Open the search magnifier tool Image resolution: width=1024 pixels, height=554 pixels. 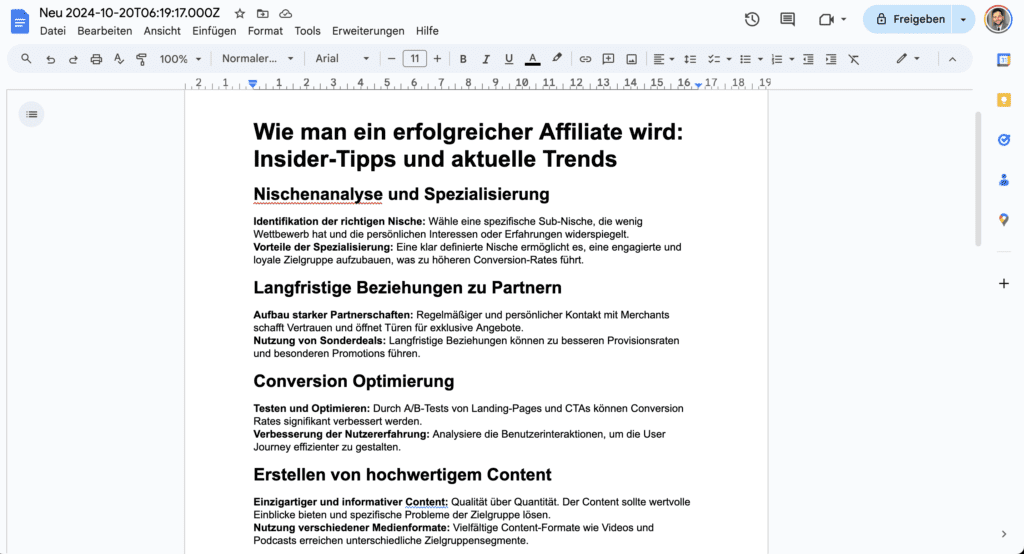point(26,59)
